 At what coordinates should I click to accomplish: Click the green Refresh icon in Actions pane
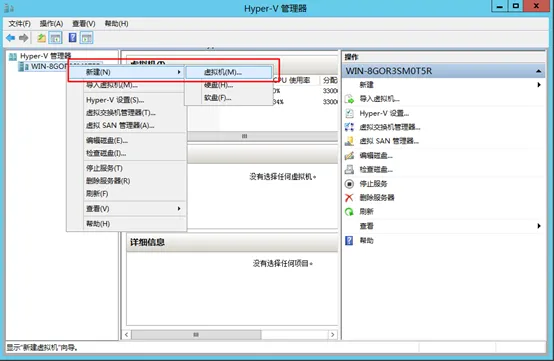click(x=349, y=212)
